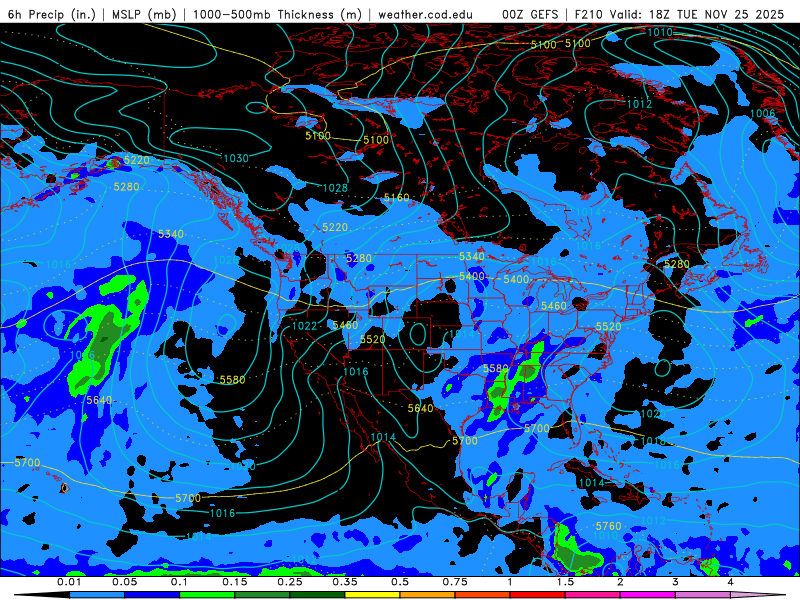Click the legend value '0.75'

[455, 582]
